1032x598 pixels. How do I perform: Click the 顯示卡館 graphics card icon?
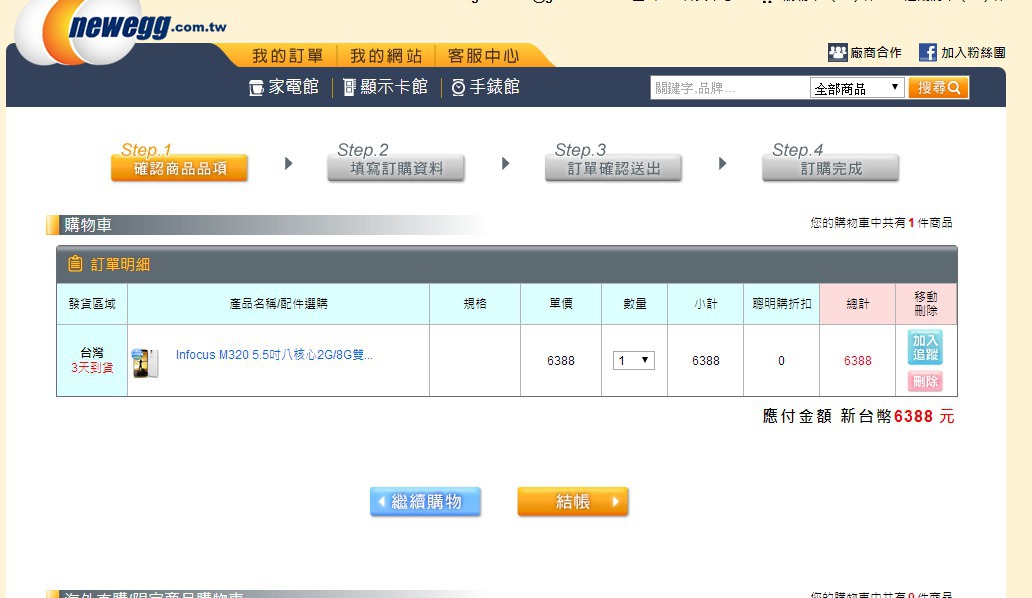pos(349,87)
